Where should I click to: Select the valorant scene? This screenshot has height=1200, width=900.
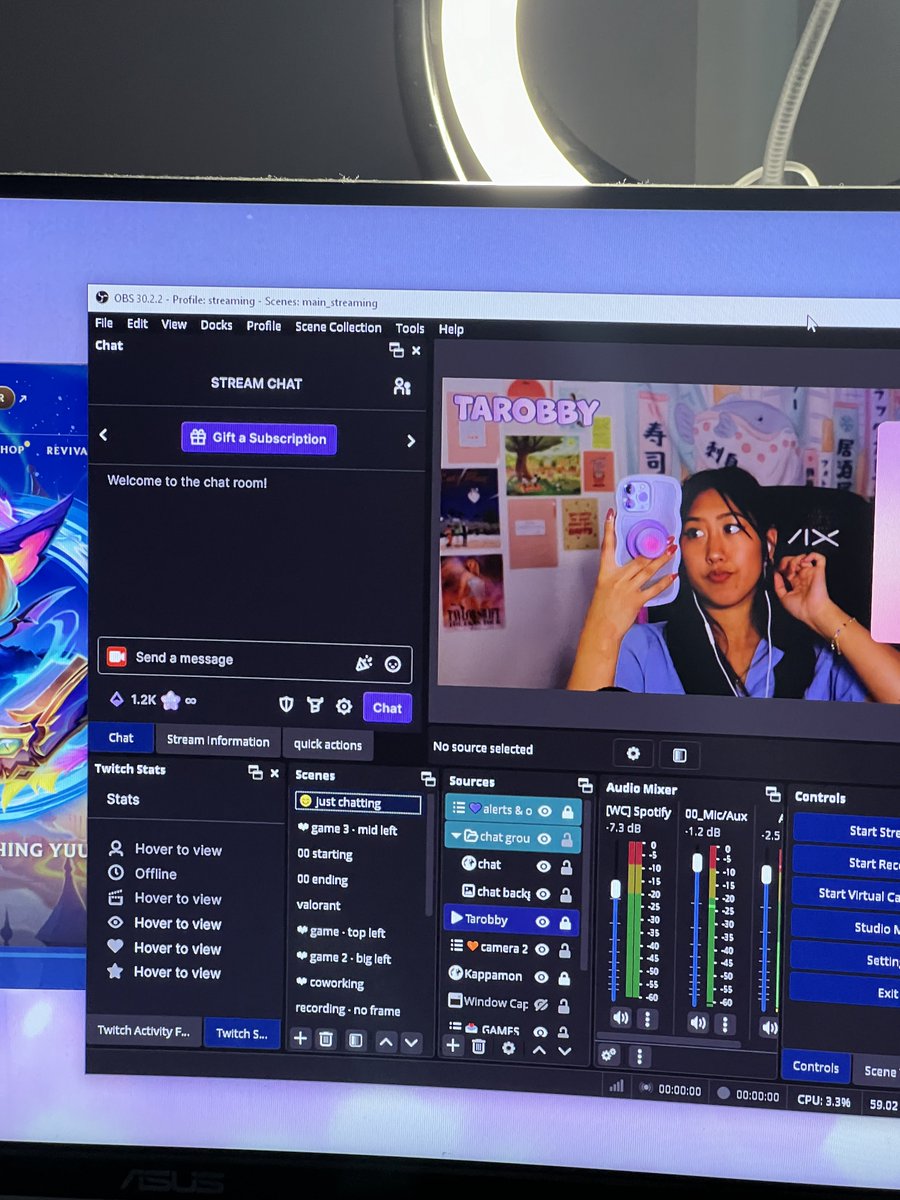[x=319, y=905]
